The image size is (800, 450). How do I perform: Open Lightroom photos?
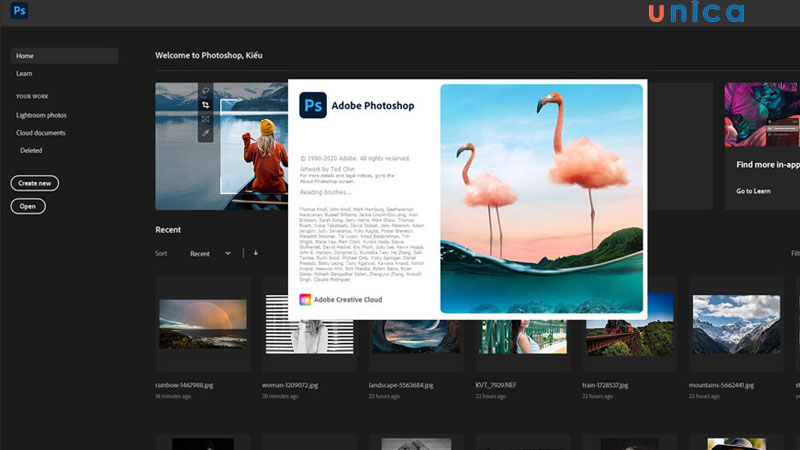[x=41, y=115]
